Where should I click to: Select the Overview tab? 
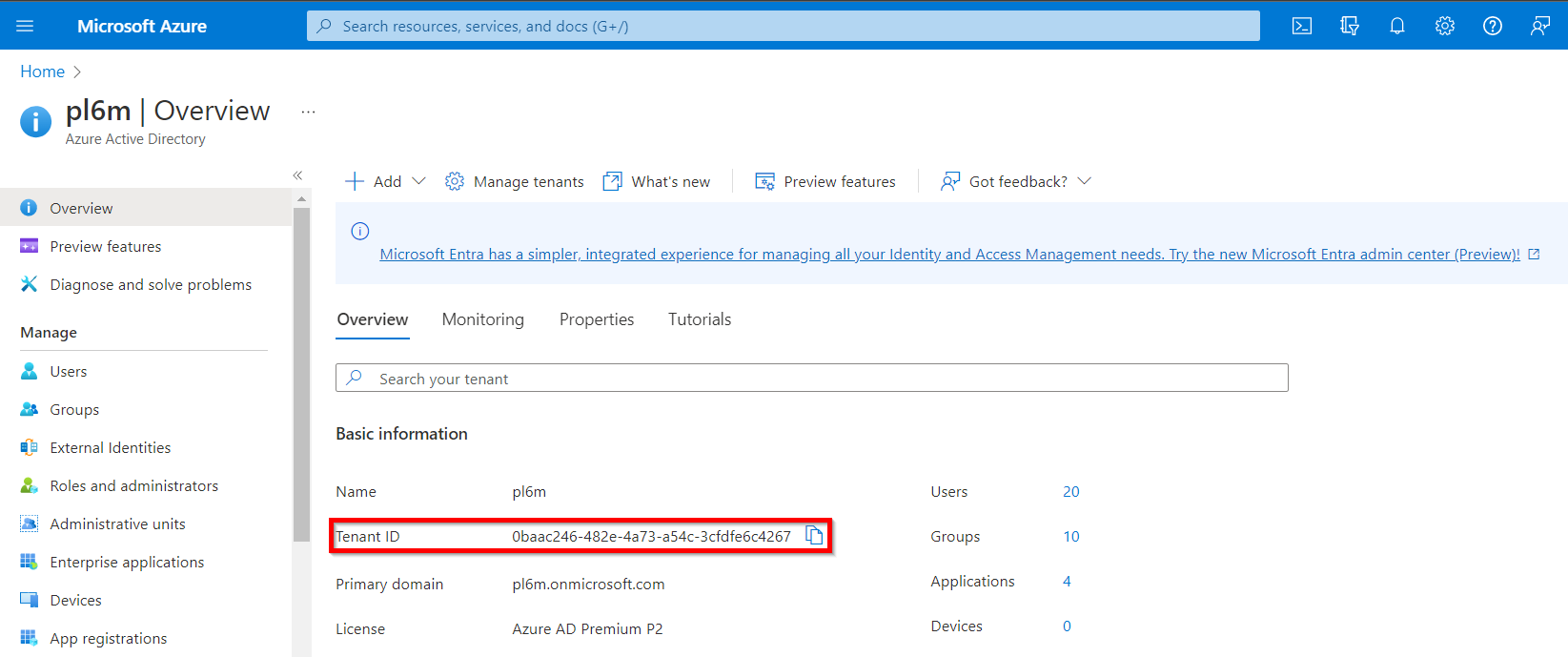pyautogui.click(x=373, y=319)
